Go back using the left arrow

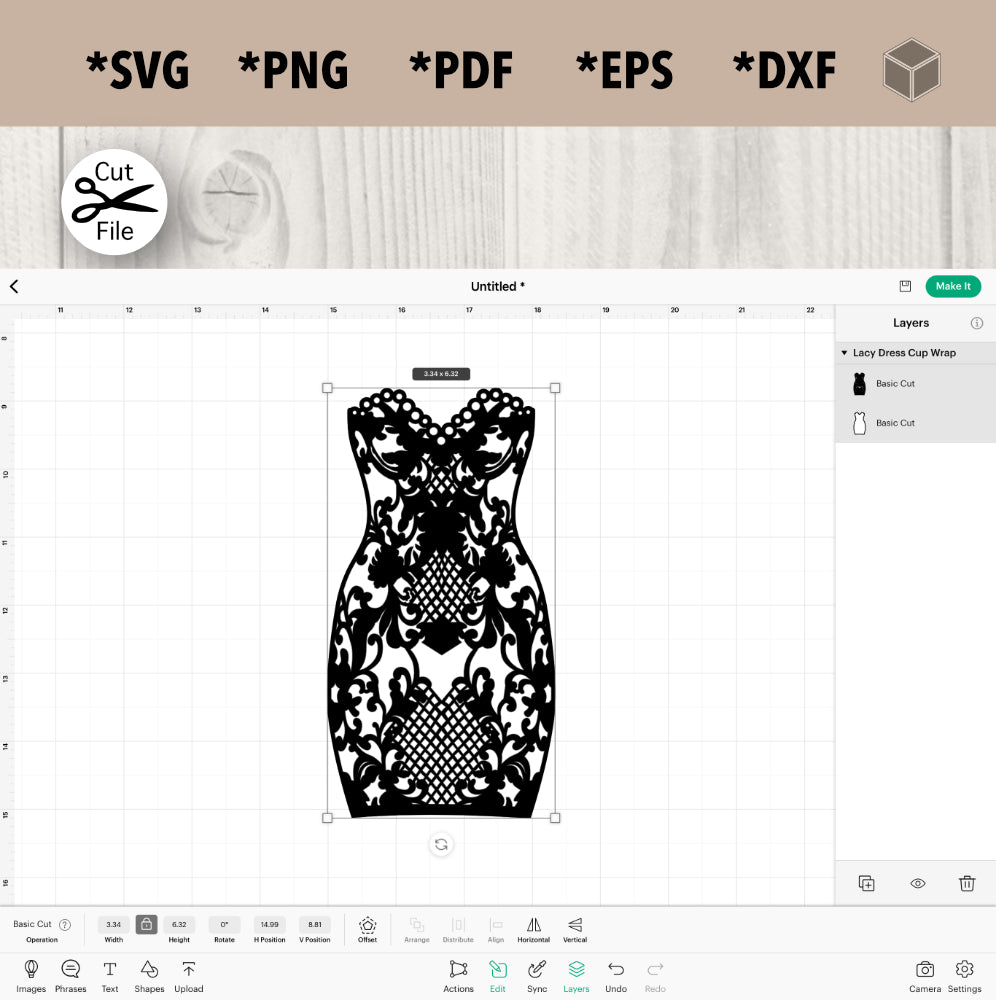[14, 286]
